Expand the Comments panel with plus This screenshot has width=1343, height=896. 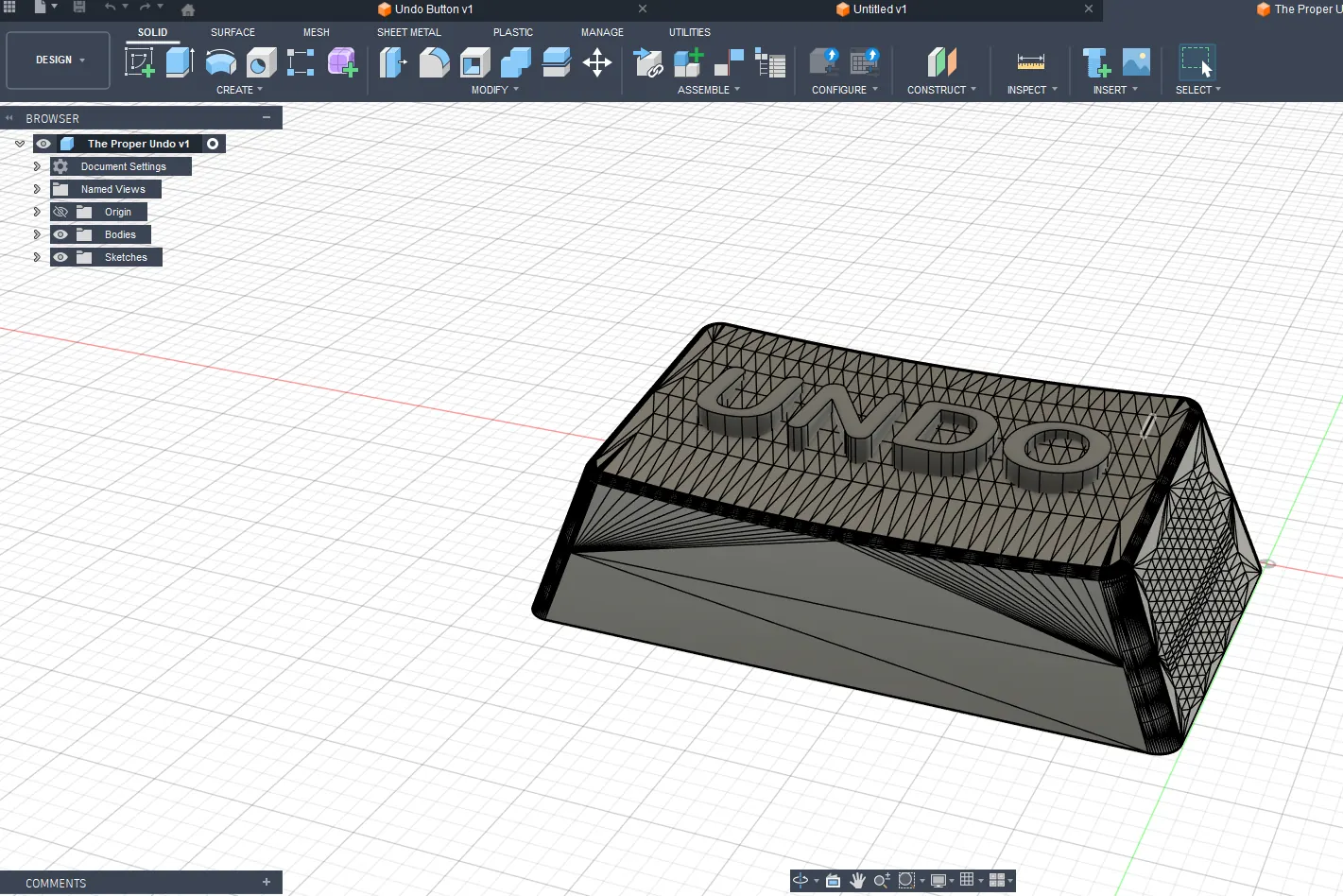(267, 882)
